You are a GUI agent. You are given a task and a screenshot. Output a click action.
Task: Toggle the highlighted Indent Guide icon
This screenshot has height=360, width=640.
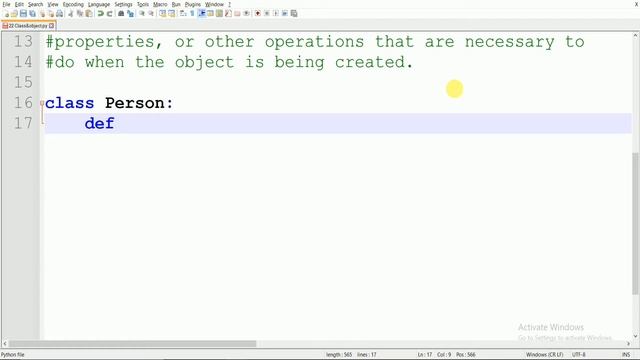(x=201, y=13)
